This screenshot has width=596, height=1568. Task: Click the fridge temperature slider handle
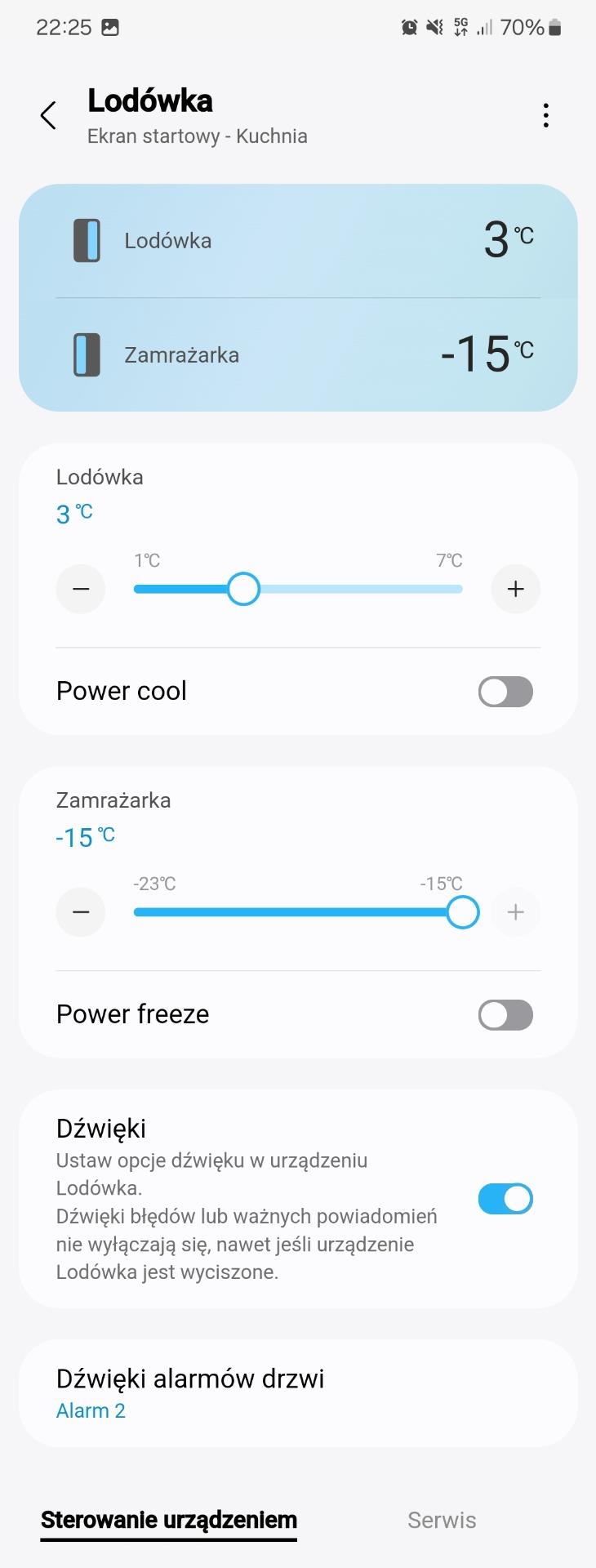click(x=243, y=589)
